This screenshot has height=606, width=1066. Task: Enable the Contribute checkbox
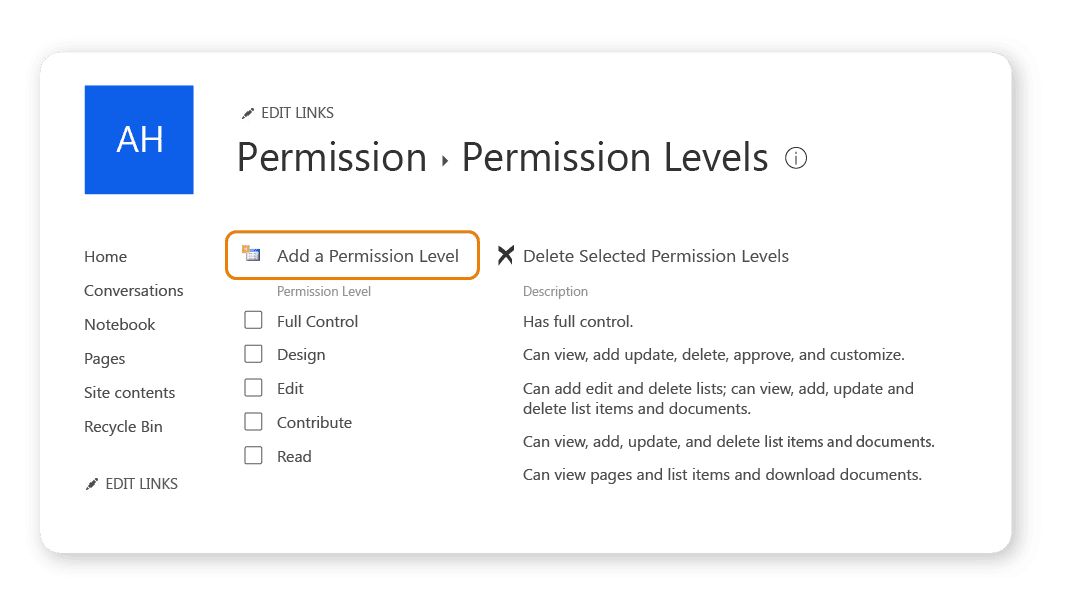tap(253, 422)
